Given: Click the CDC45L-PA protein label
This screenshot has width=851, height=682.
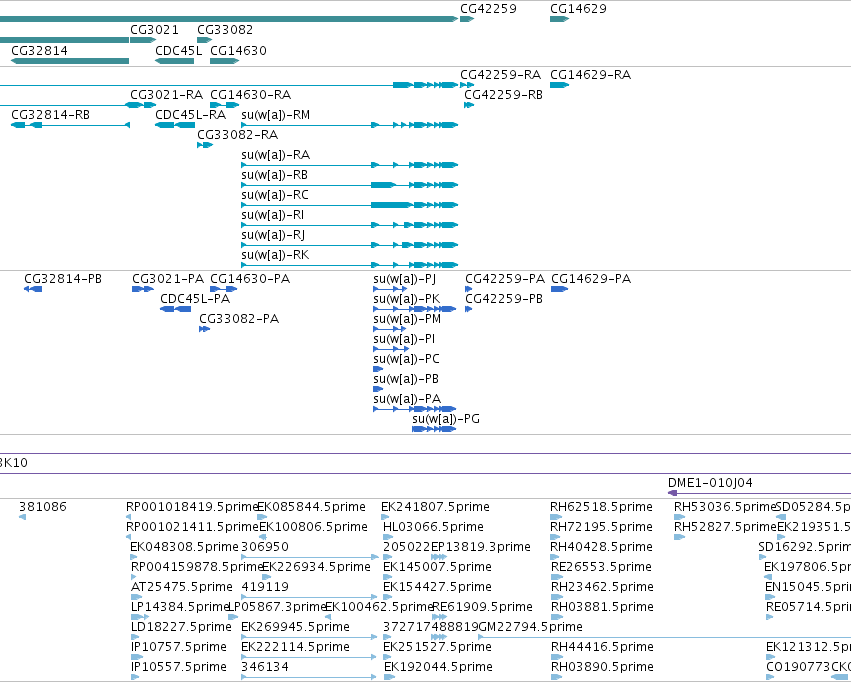Looking at the screenshot, I should click(x=195, y=299).
